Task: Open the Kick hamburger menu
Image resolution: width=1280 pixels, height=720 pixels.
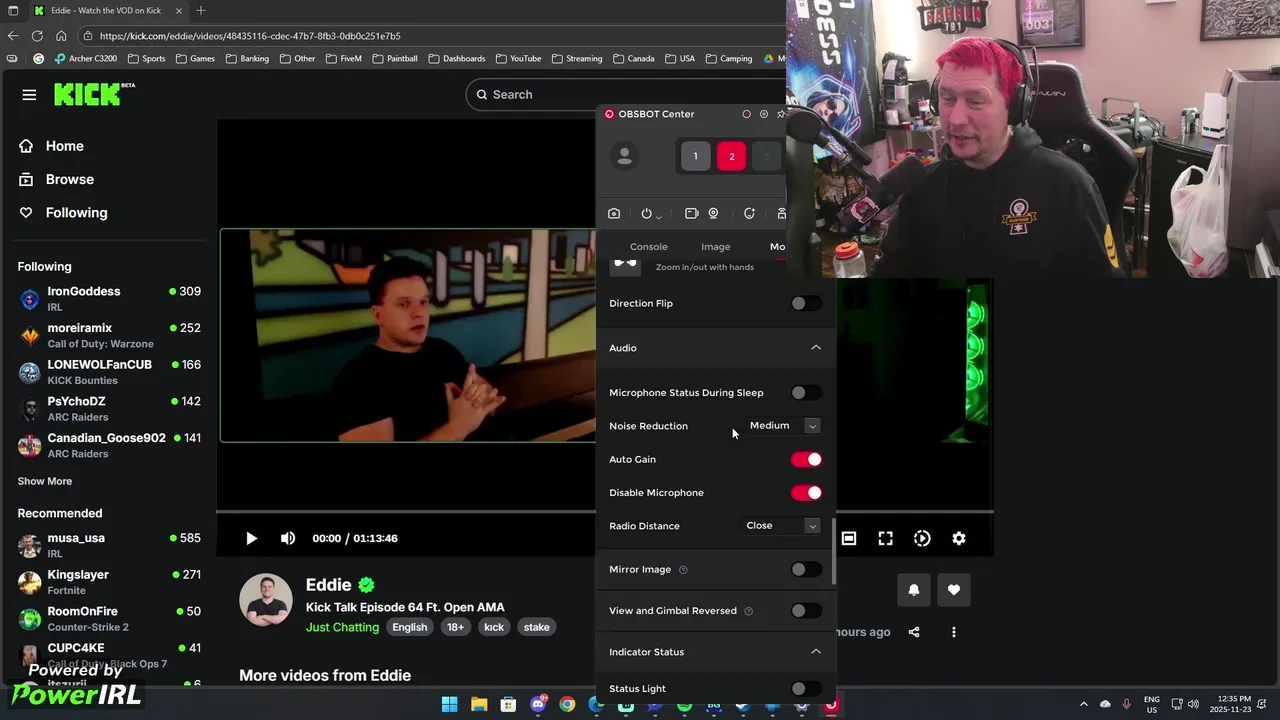Action: (29, 95)
